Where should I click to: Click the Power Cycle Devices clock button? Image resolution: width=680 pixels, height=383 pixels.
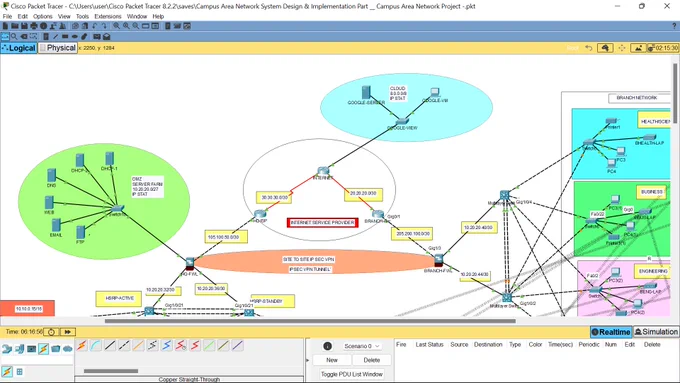[51, 332]
